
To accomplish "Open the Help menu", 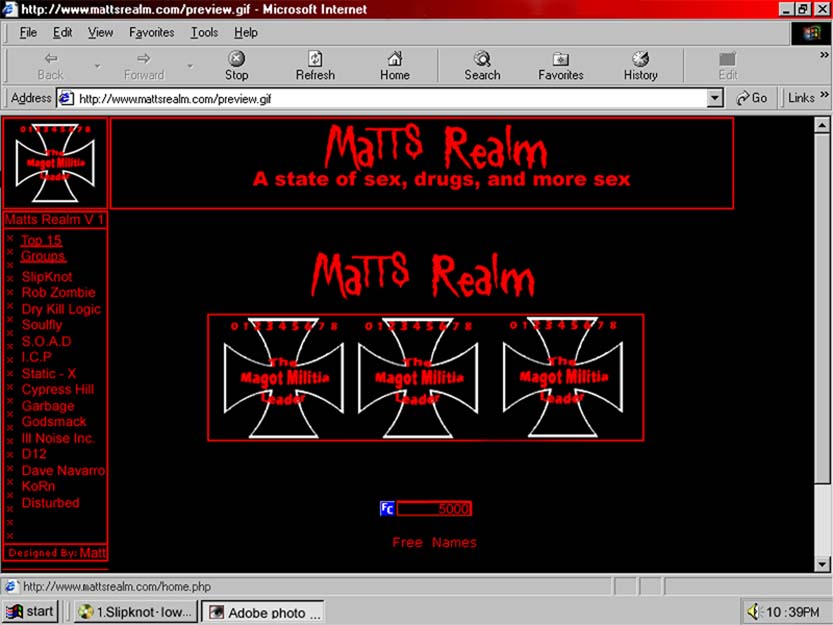I will 246,33.
